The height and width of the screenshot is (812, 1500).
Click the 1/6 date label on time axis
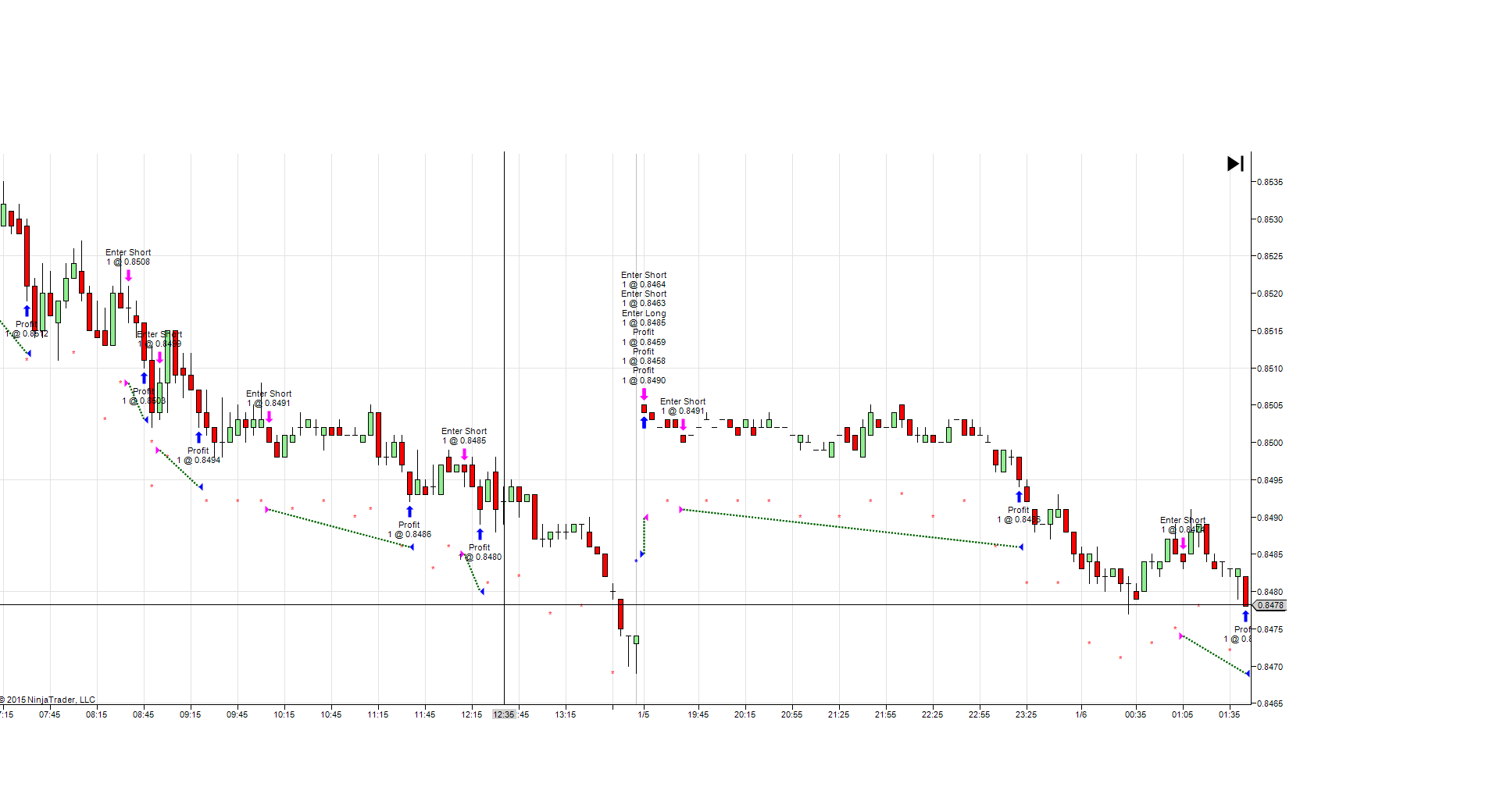pos(1081,714)
